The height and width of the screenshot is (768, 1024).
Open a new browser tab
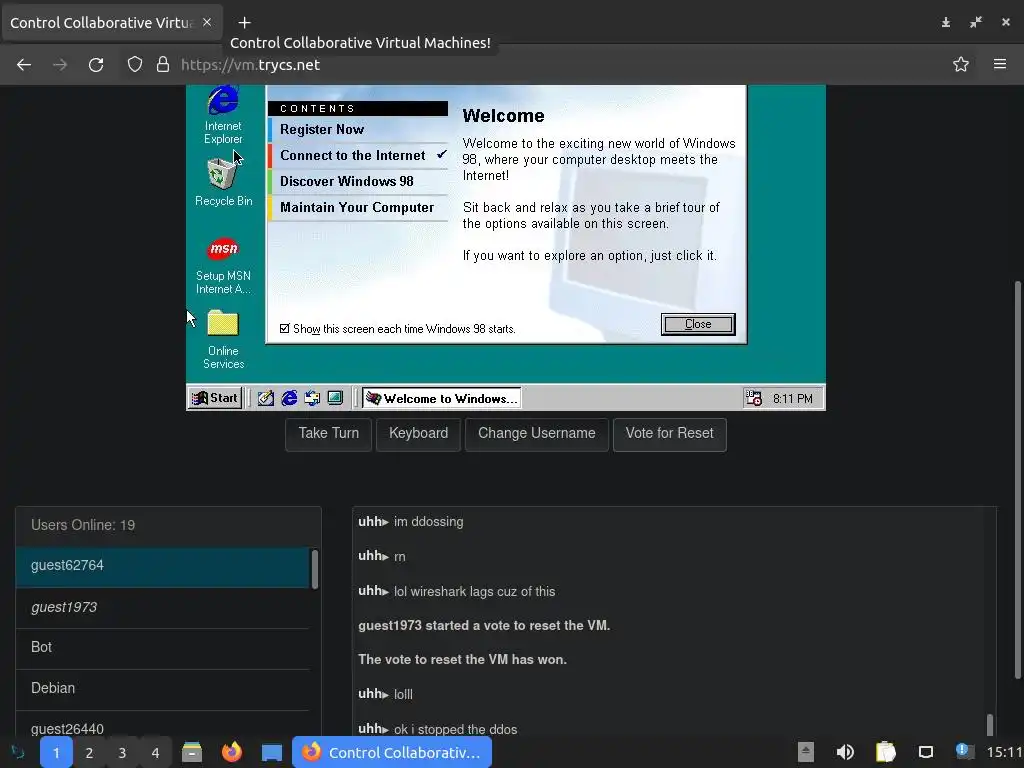point(244,23)
